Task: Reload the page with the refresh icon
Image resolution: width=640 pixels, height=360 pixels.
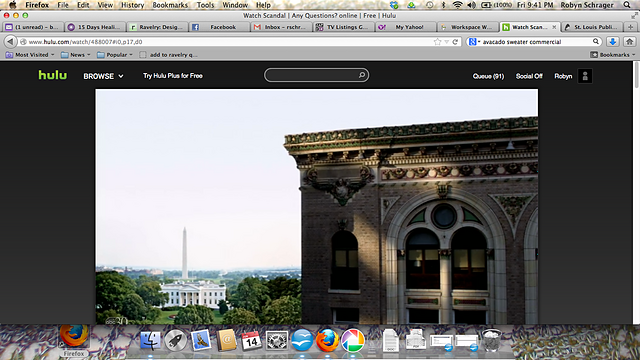Action: point(455,42)
